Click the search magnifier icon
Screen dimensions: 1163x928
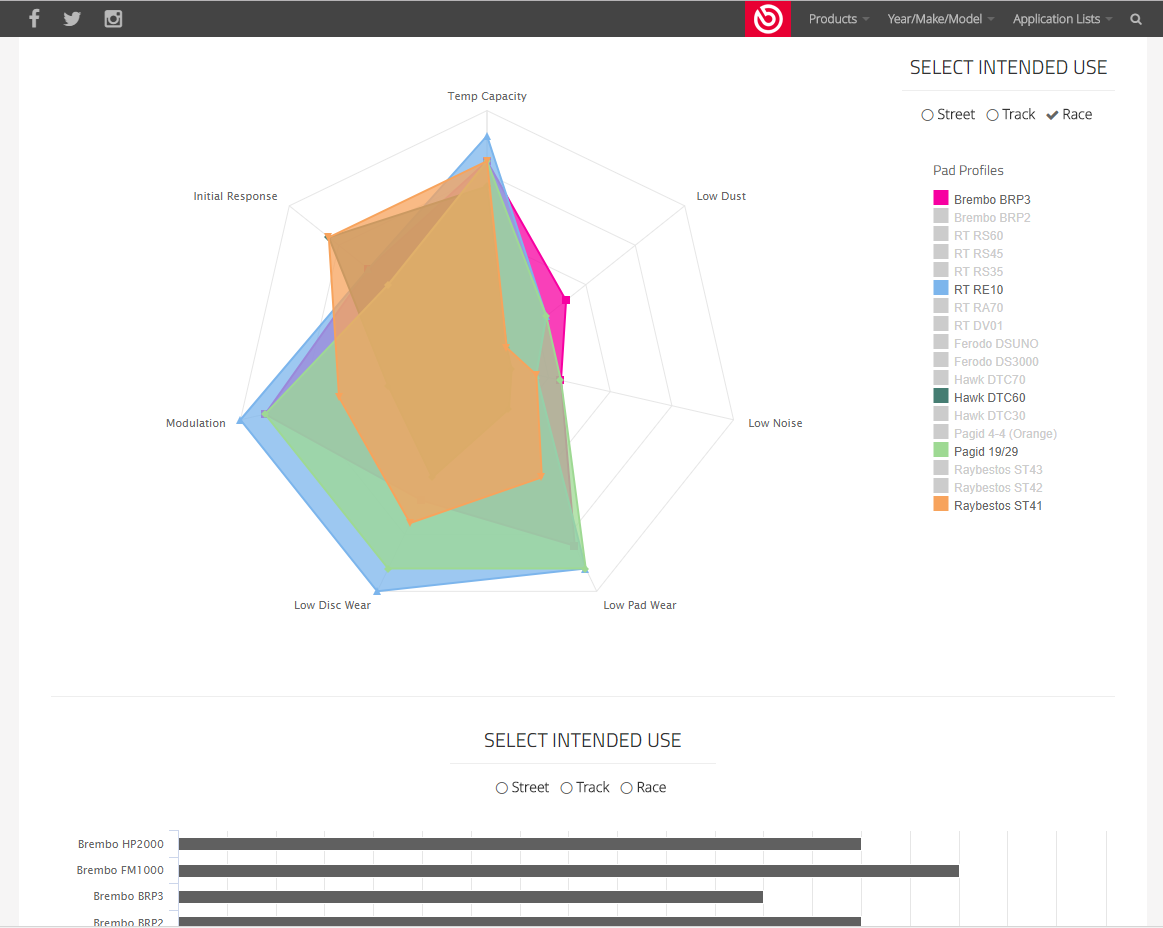click(1136, 19)
